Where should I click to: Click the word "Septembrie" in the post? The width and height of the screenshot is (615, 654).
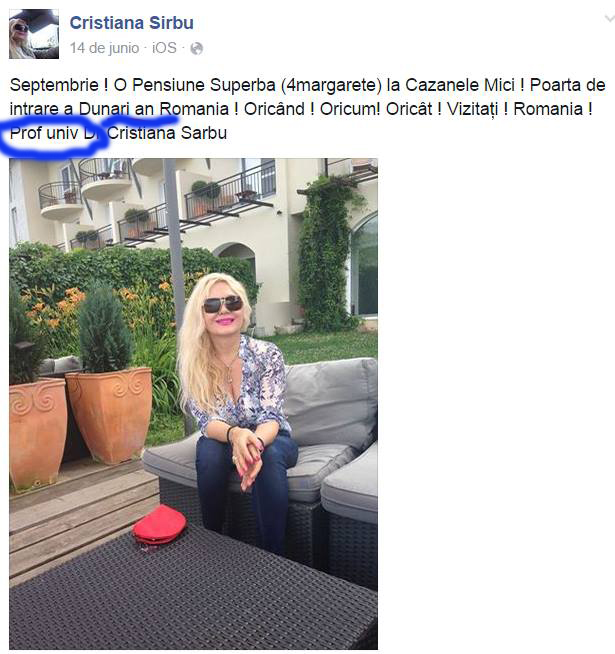[54, 86]
